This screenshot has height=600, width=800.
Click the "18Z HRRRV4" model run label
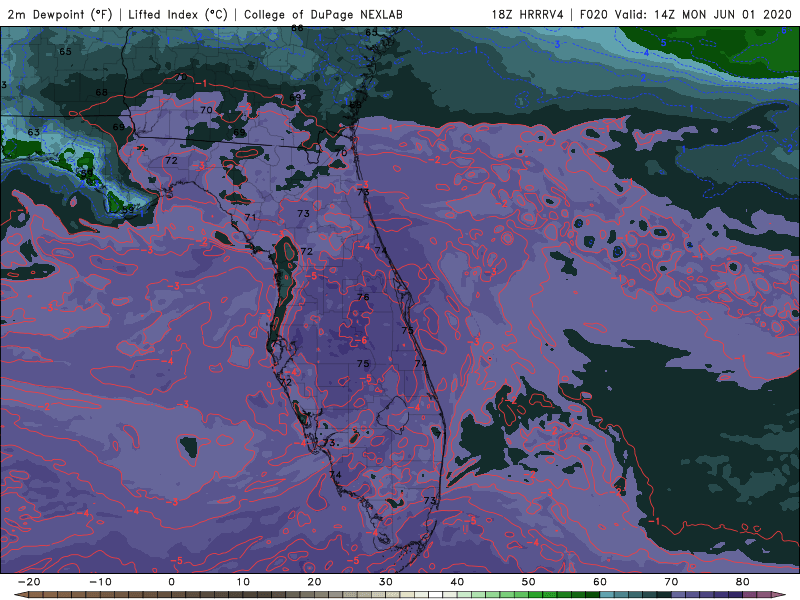click(x=528, y=14)
